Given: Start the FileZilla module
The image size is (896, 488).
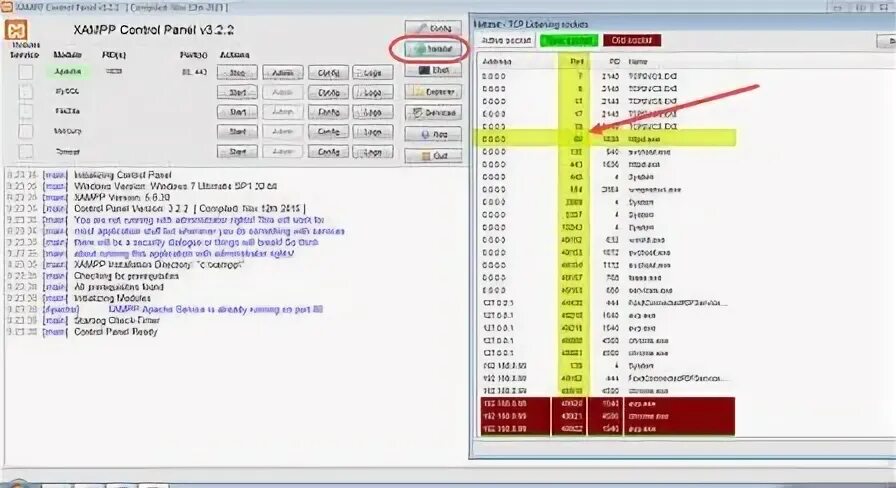Looking at the screenshot, I should click(237, 112).
